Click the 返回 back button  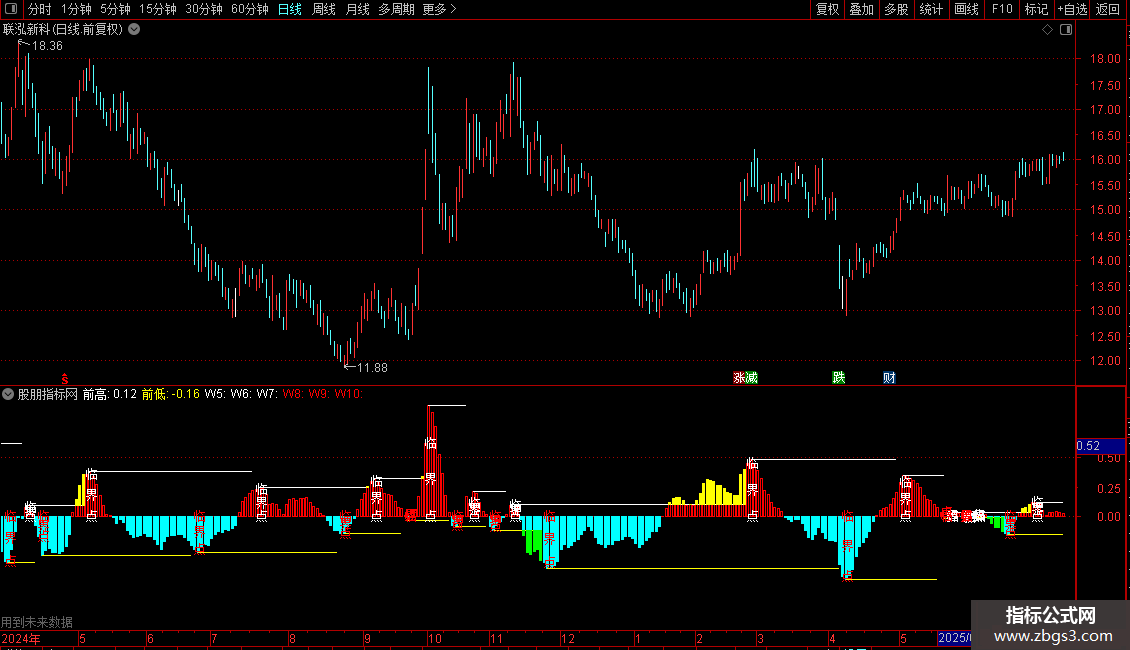tap(1108, 9)
